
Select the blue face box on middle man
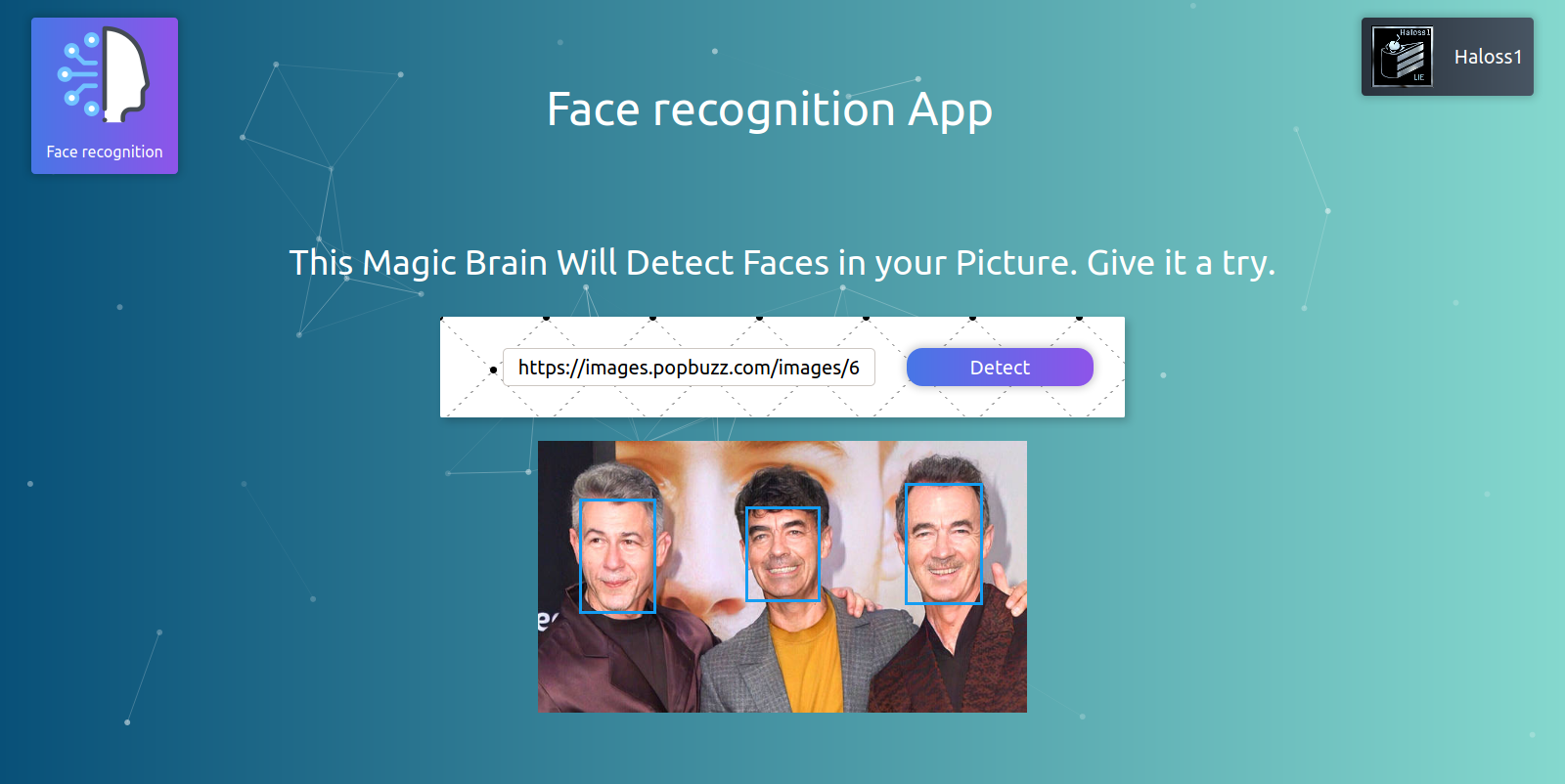(x=782, y=554)
